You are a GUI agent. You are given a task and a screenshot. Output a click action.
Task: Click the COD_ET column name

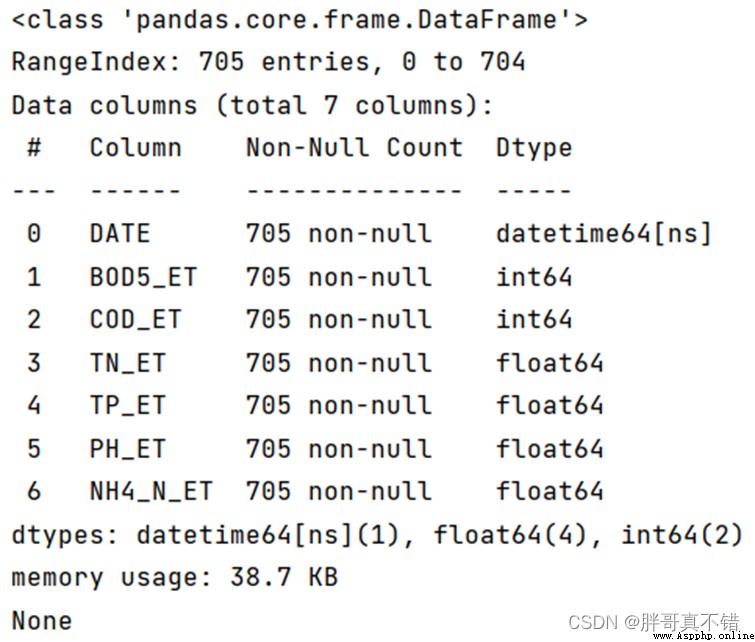tap(136, 320)
